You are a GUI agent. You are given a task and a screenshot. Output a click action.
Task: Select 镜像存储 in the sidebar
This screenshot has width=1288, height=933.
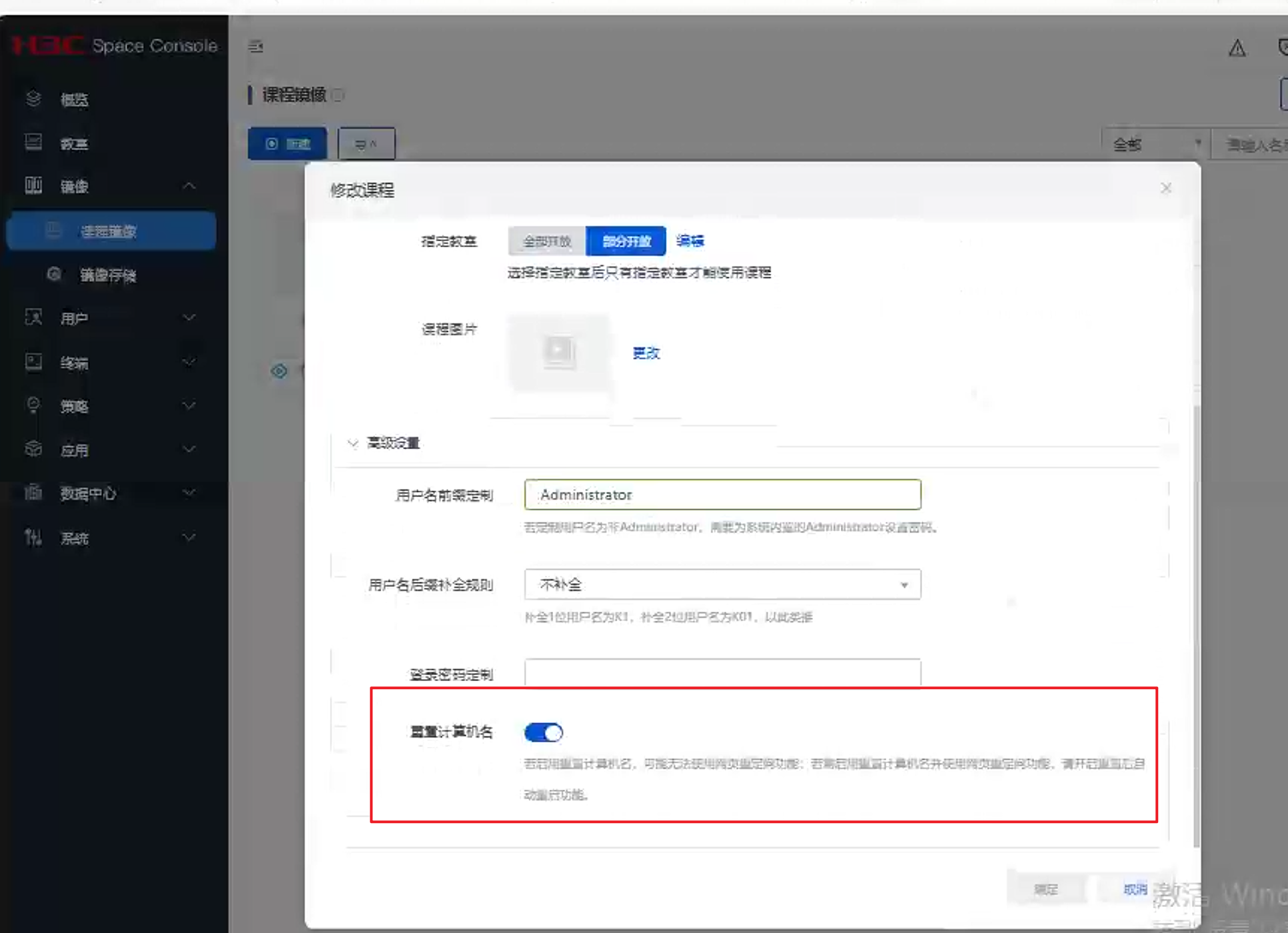108,275
